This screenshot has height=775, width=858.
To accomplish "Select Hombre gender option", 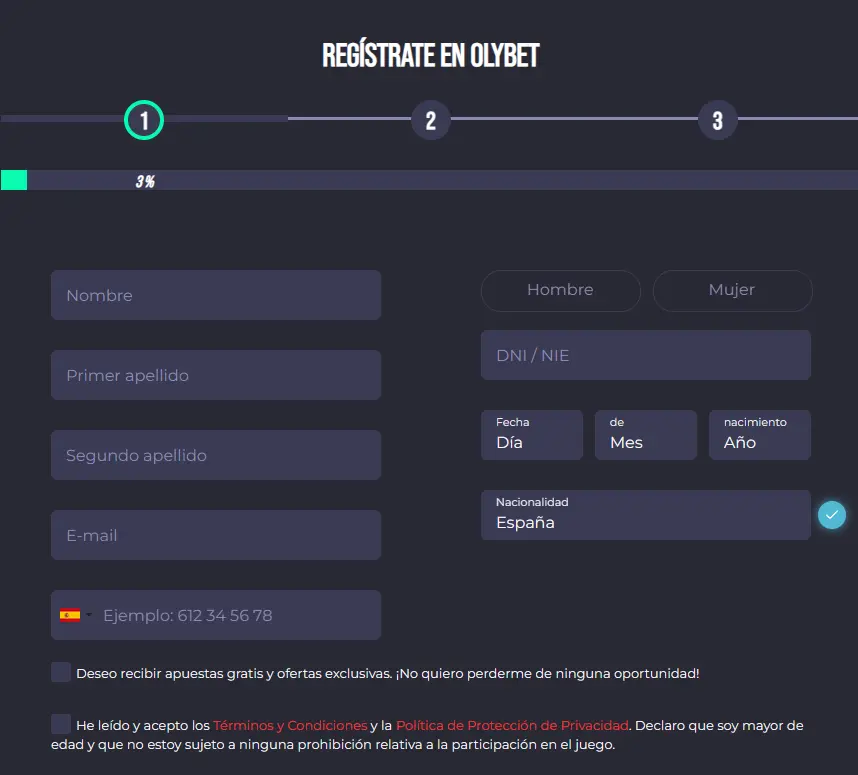I will tap(560, 291).
